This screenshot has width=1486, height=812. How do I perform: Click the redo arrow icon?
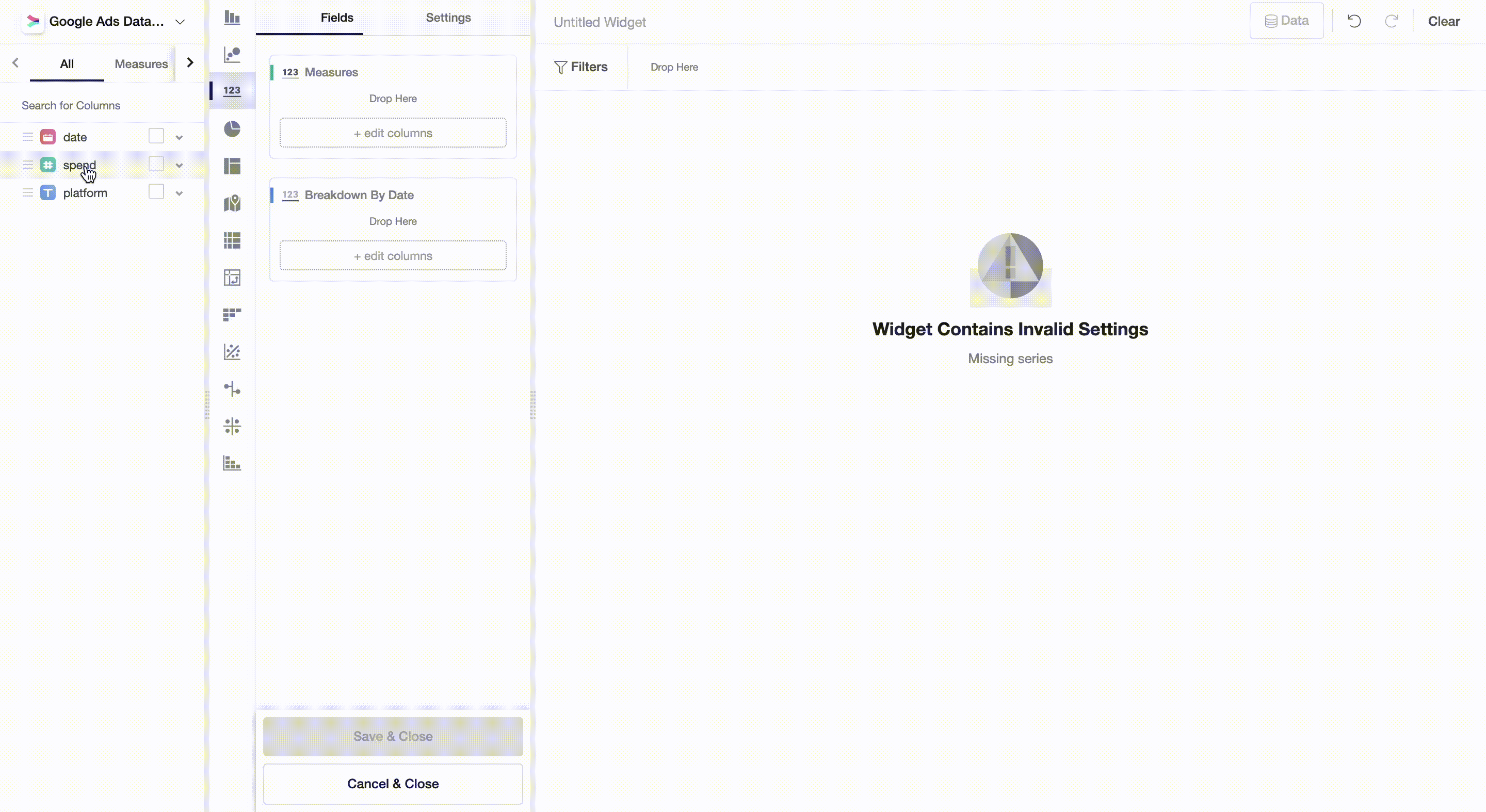coord(1392,21)
